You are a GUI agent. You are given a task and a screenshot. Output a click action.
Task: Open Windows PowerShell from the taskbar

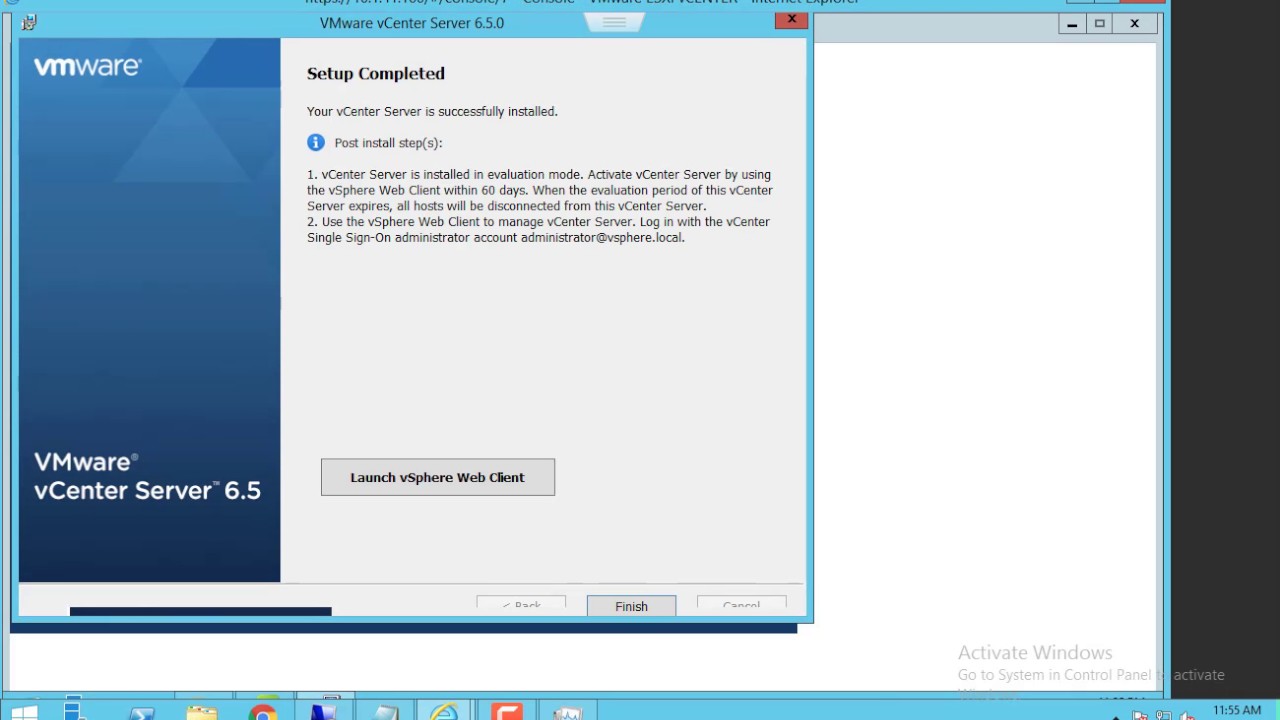[141, 712]
